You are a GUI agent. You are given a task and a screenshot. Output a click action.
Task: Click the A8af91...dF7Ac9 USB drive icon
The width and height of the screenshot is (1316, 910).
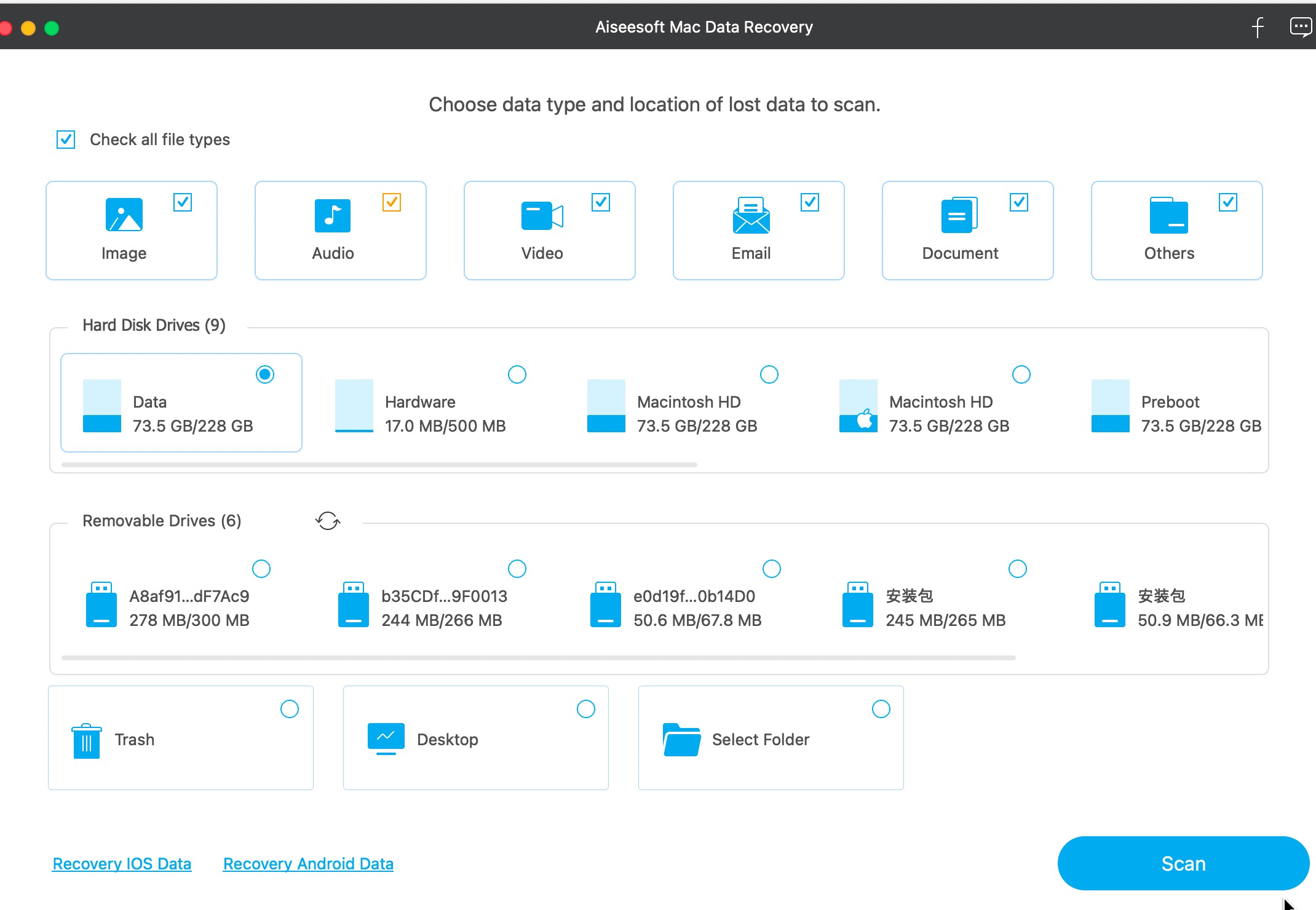(x=101, y=604)
